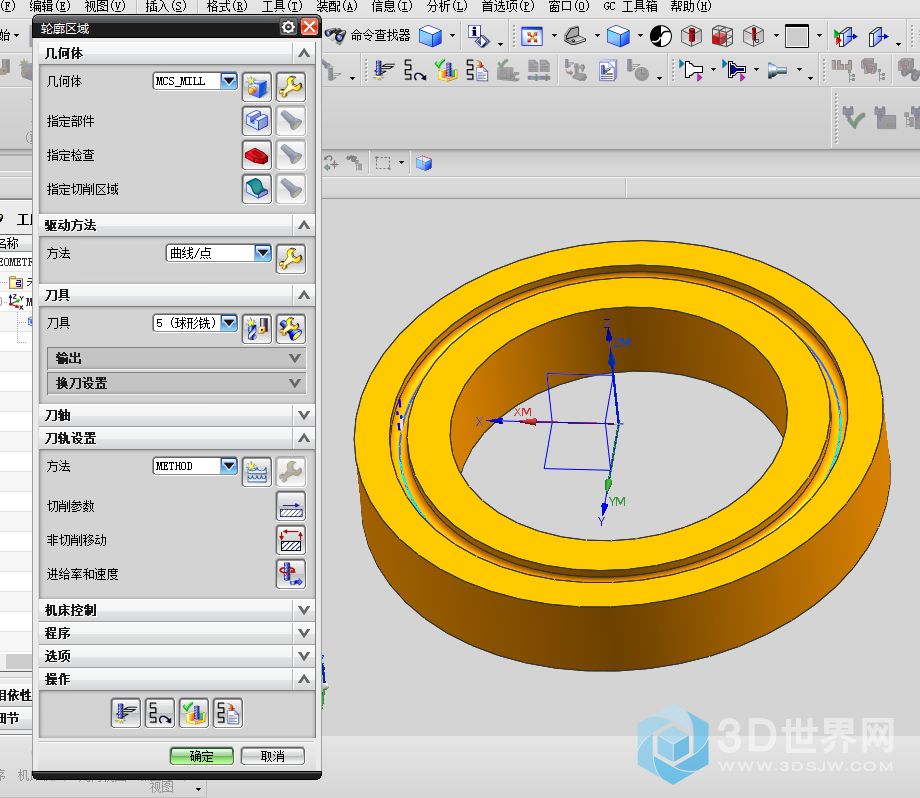Open dialog settings gear in 轮廓区域 title bar
920x798 pixels.
(x=288, y=27)
